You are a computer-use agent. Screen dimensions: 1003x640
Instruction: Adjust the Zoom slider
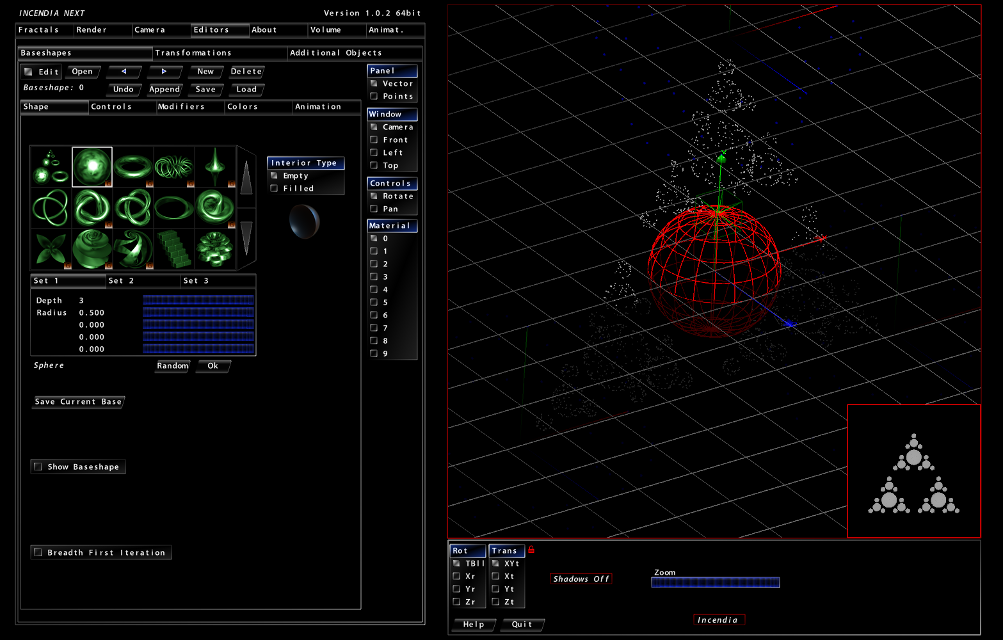click(x=715, y=582)
